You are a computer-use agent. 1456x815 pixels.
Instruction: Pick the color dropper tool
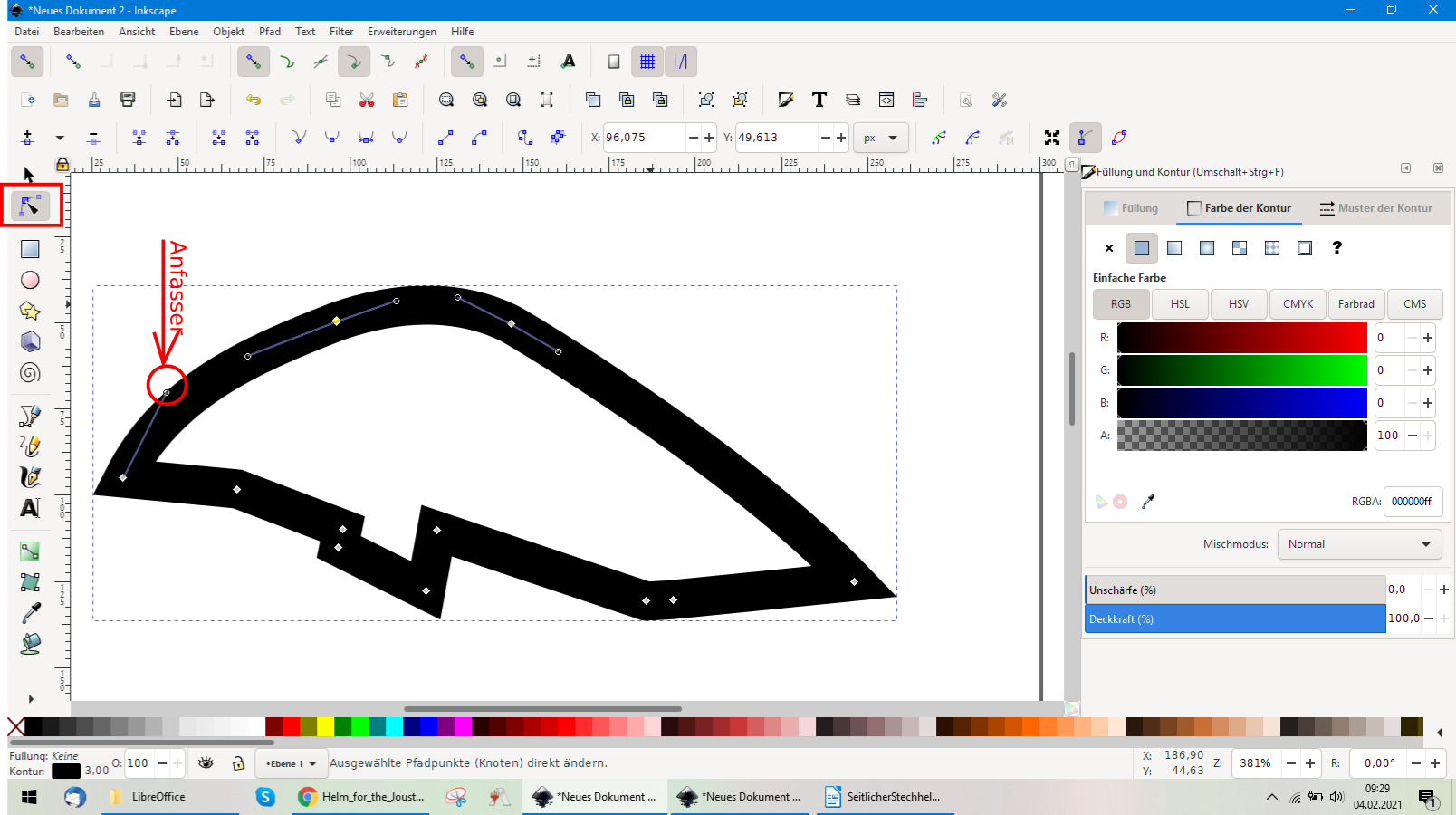30,613
